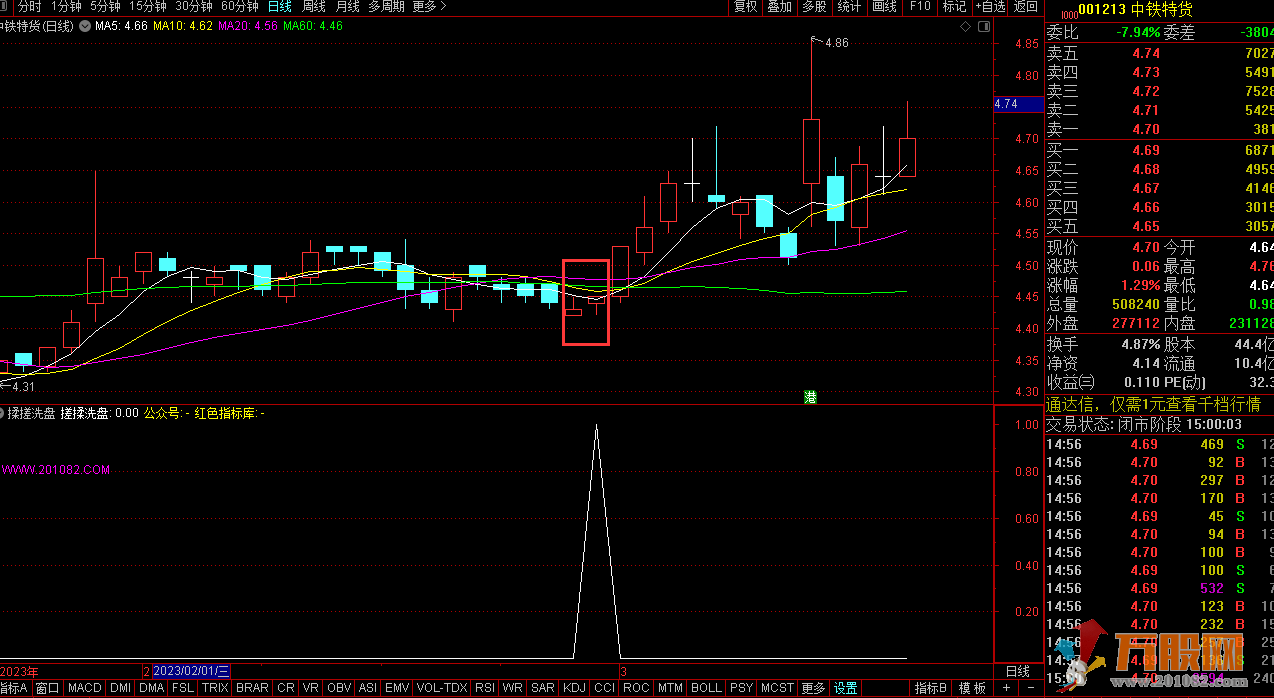Open the 模板 template menu
Image resolution: width=1274 pixels, height=698 pixels.
tap(972, 688)
